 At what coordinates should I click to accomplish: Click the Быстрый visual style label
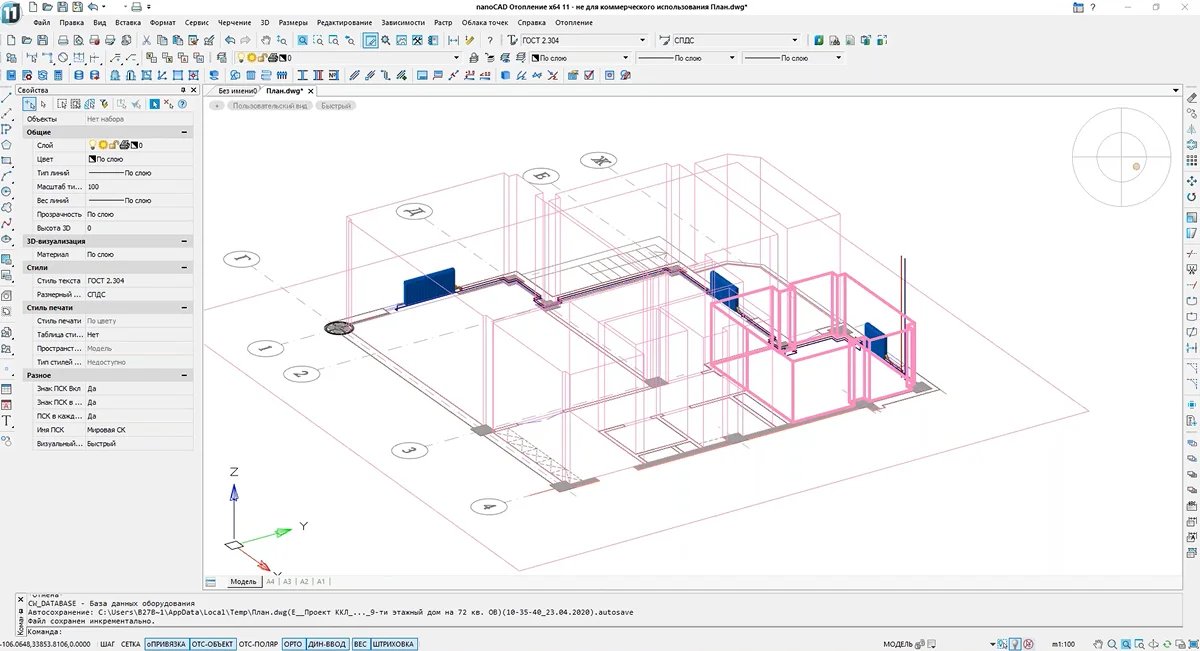[x=335, y=105]
